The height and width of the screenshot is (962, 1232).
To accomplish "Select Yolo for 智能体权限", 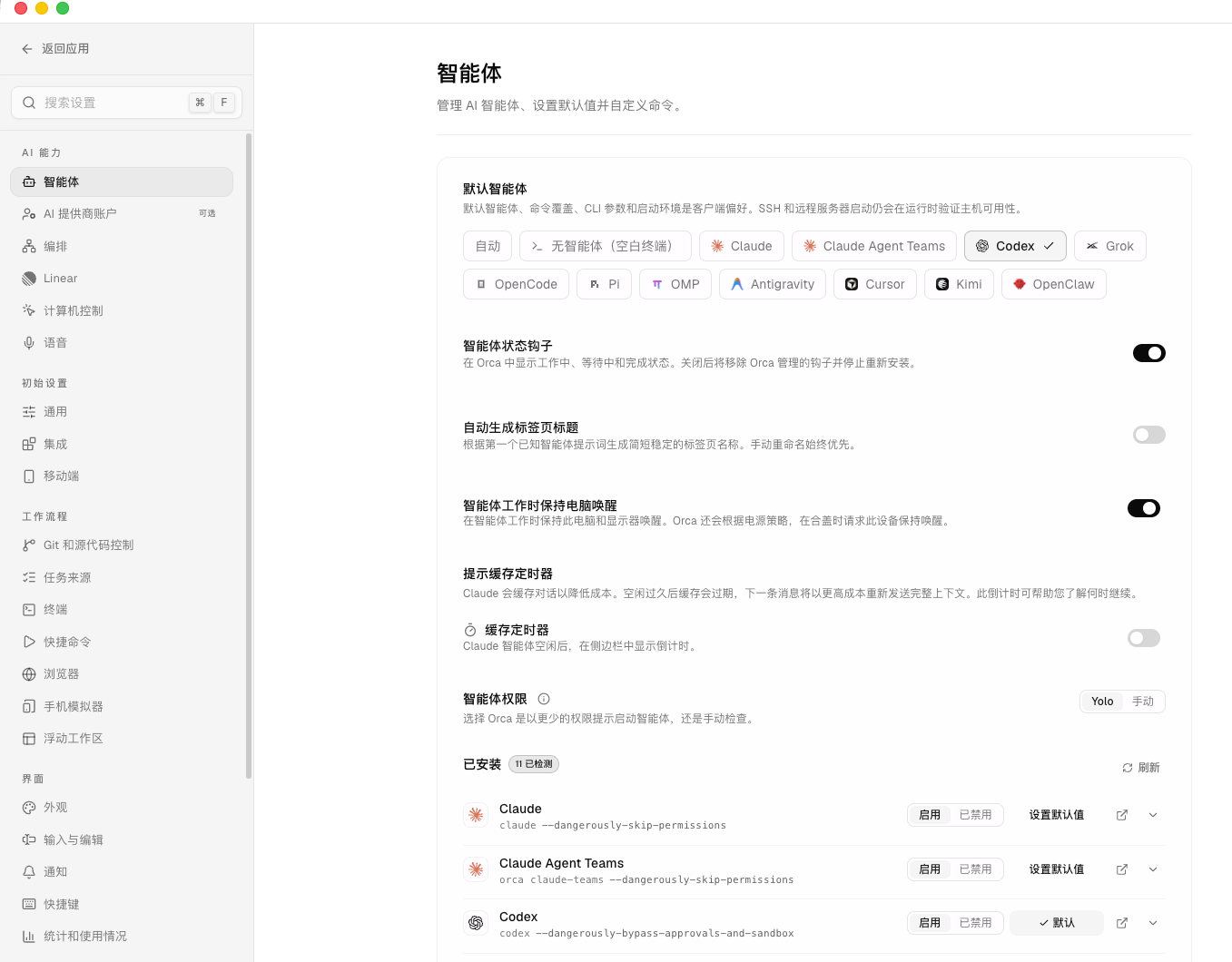I will coord(1102,702).
